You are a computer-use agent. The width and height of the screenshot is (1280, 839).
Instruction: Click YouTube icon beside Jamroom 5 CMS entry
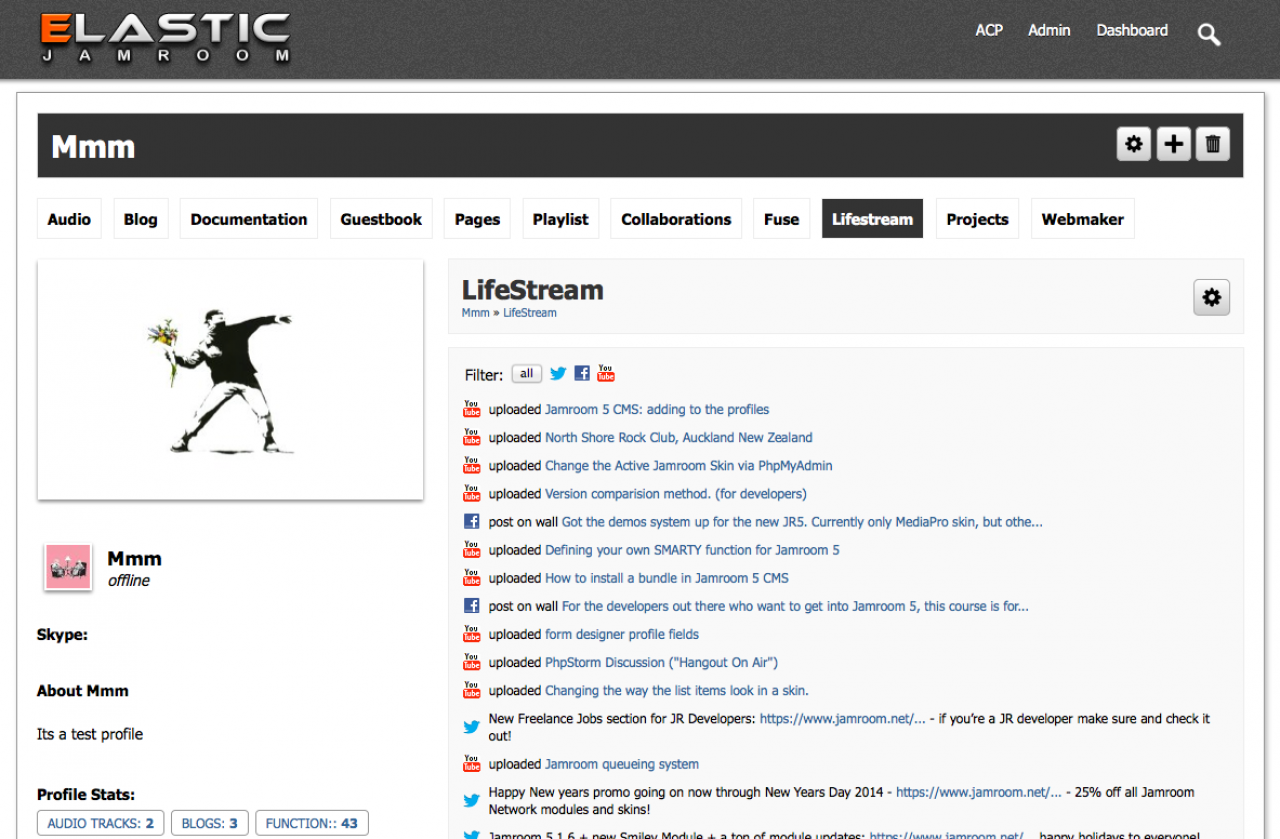(x=472, y=409)
